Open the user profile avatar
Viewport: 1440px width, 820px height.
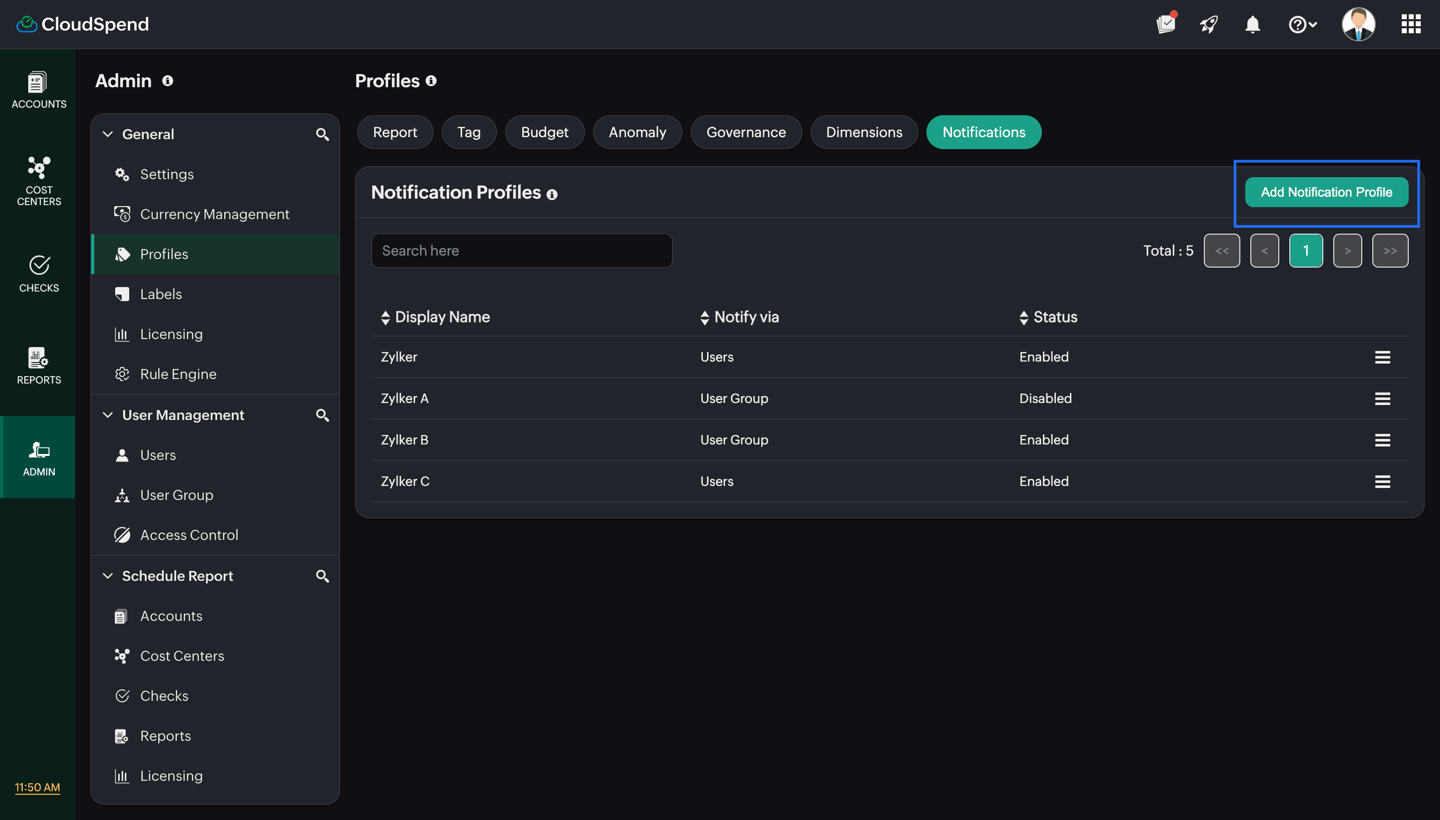click(1358, 24)
